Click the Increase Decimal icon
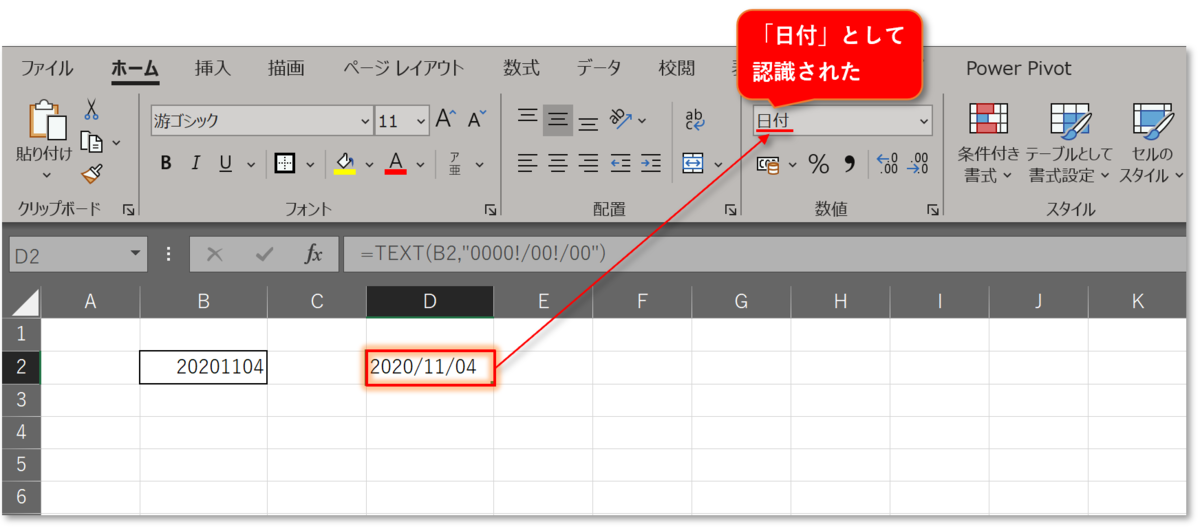This screenshot has width=1200, height=531. pos(887,164)
